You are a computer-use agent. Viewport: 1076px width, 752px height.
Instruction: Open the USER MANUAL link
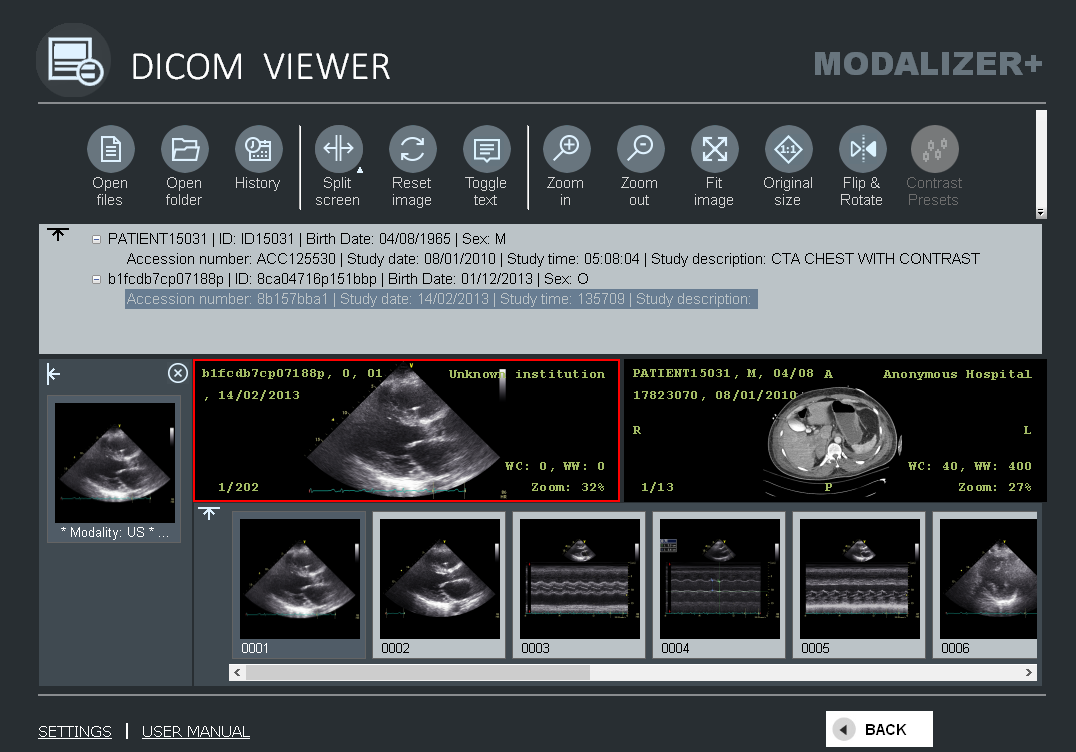click(196, 732)
